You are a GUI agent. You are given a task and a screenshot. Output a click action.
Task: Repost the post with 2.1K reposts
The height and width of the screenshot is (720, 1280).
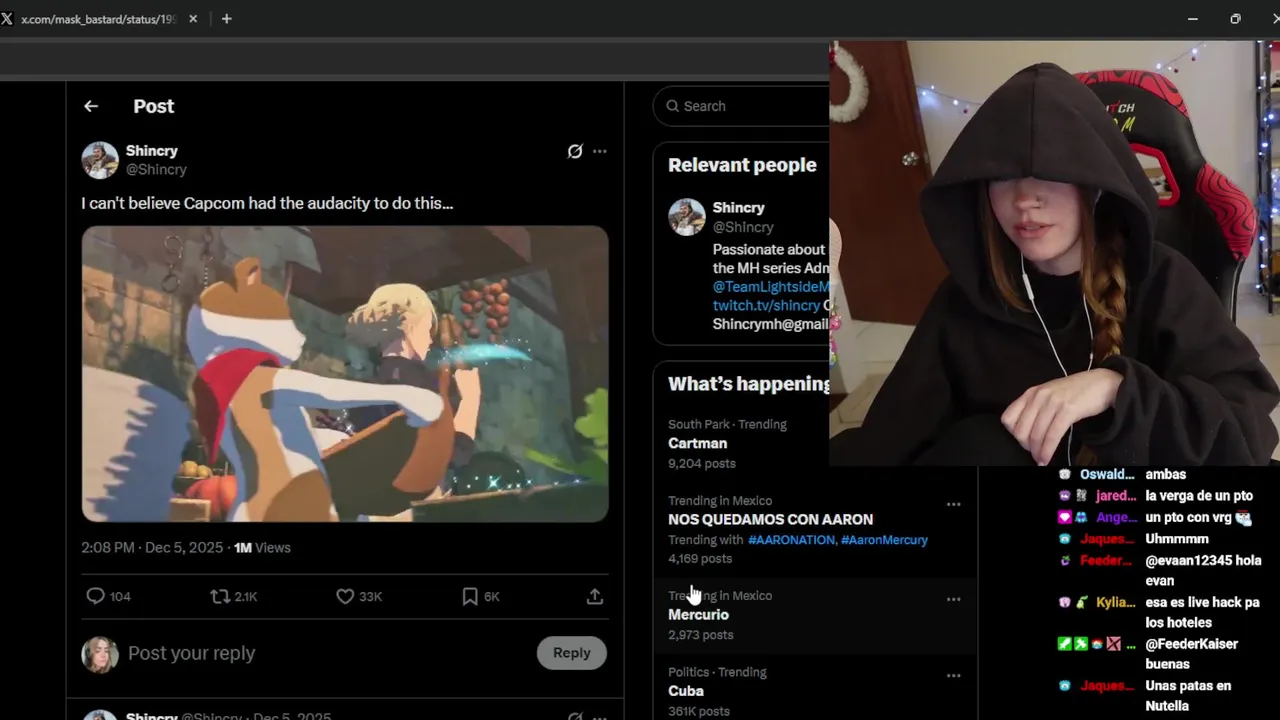point(220,596)
